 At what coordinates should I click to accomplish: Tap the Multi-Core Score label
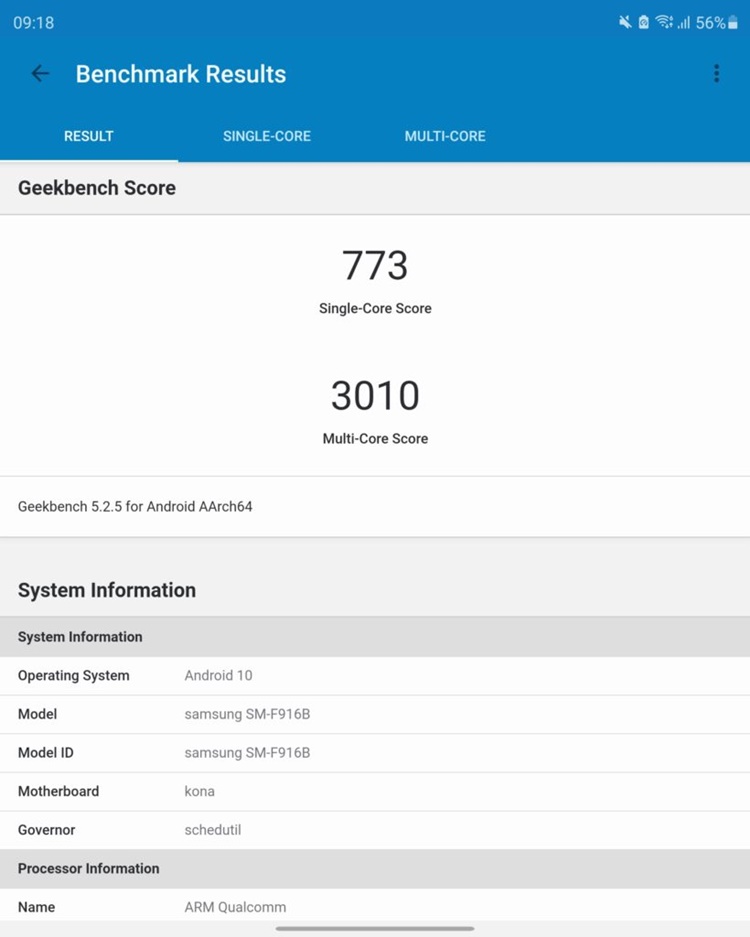tap(375, 439)
